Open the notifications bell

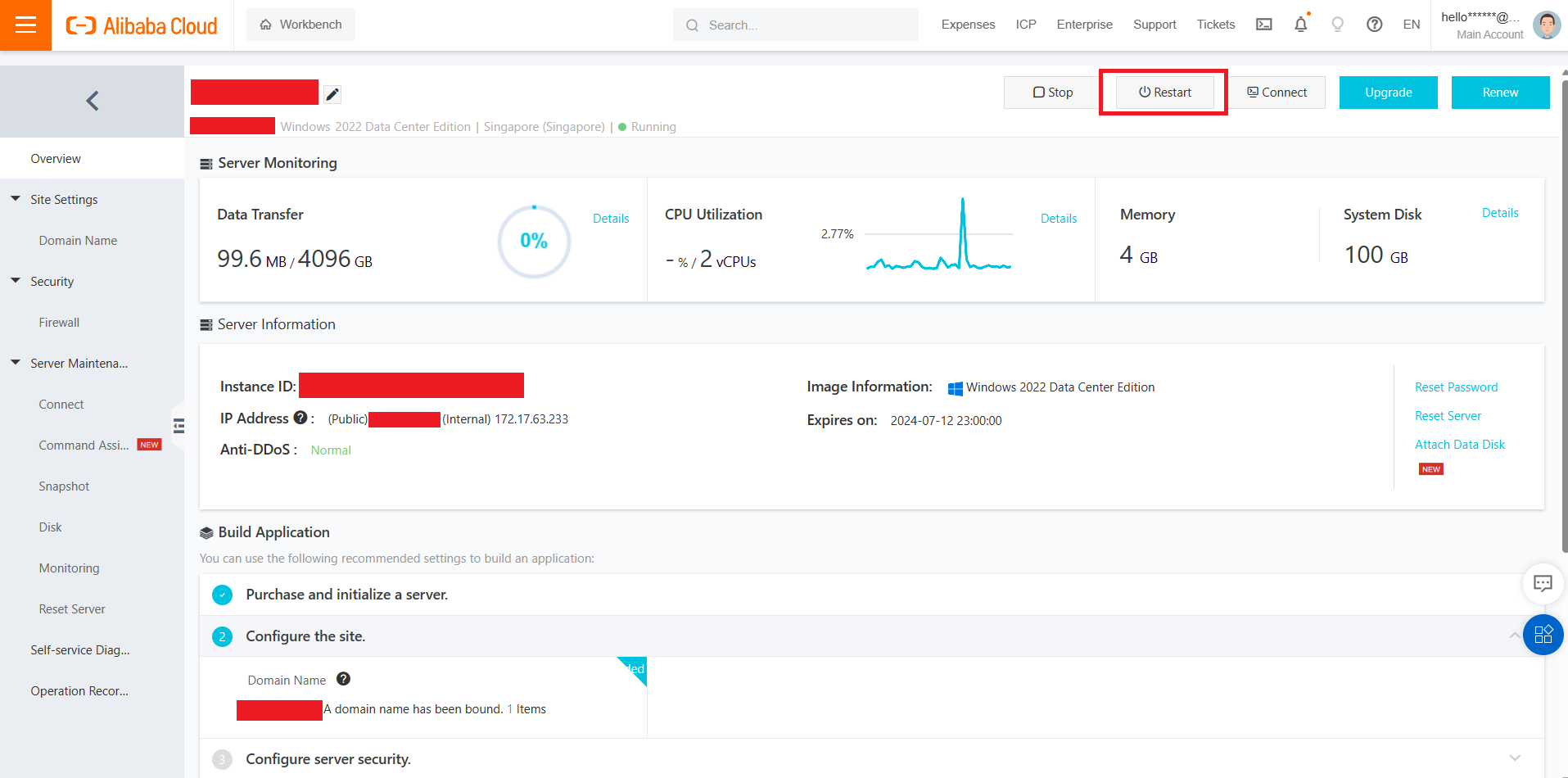[x=1301, y=25]
